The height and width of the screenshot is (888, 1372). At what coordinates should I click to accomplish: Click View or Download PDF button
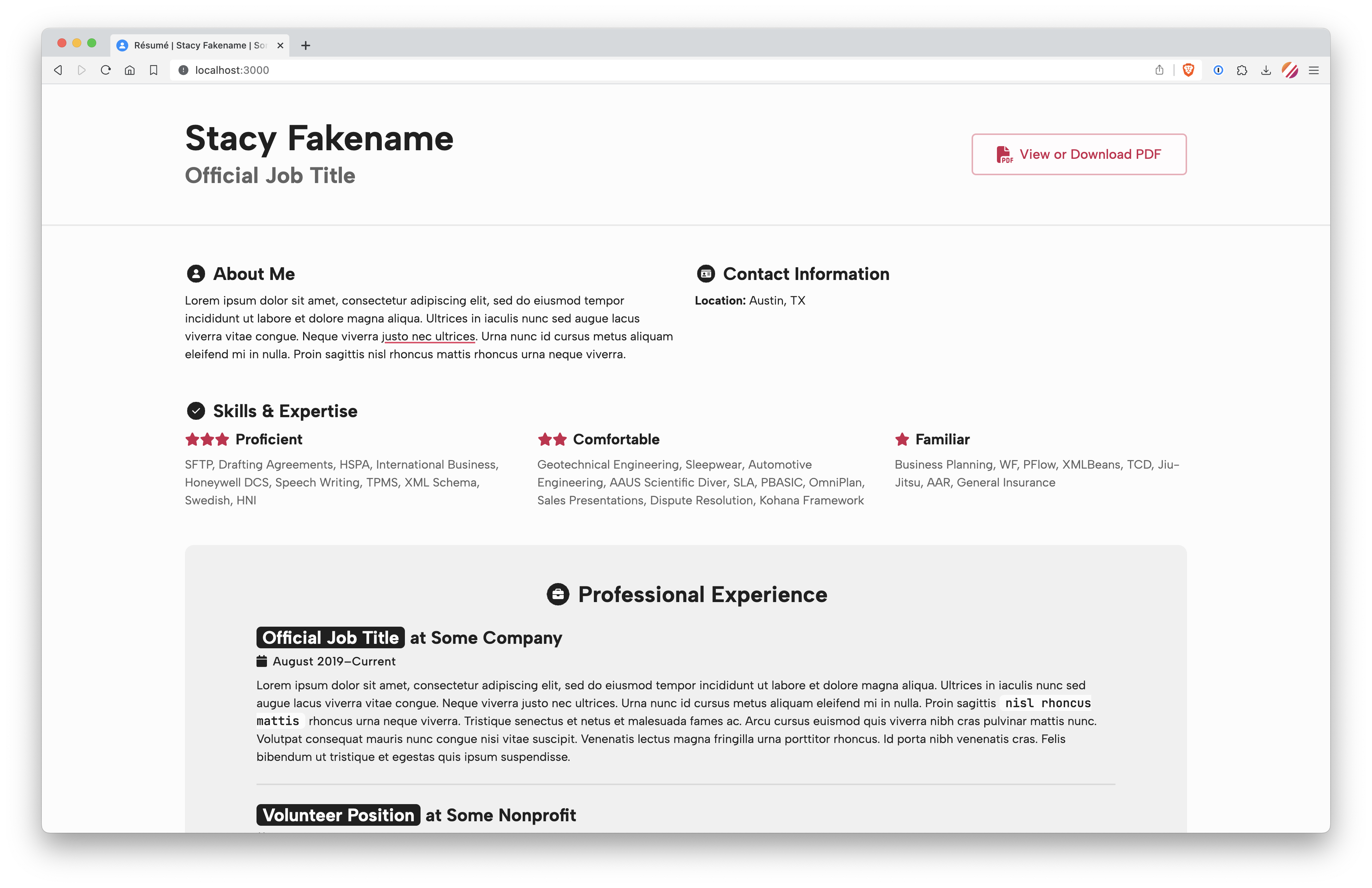[x=1079, y=154]
